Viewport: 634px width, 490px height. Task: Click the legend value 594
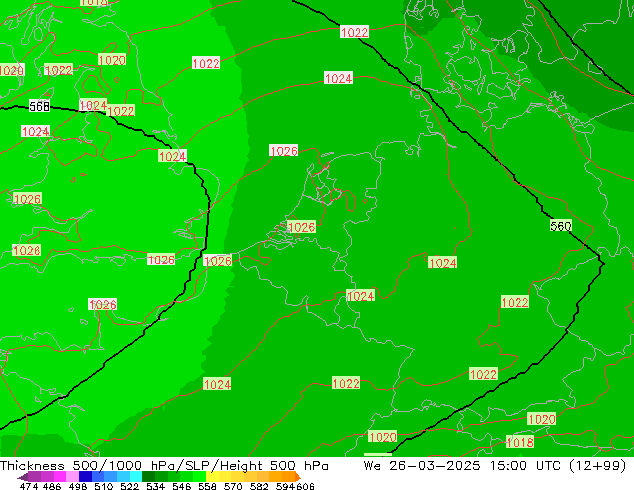pos(285,486)
